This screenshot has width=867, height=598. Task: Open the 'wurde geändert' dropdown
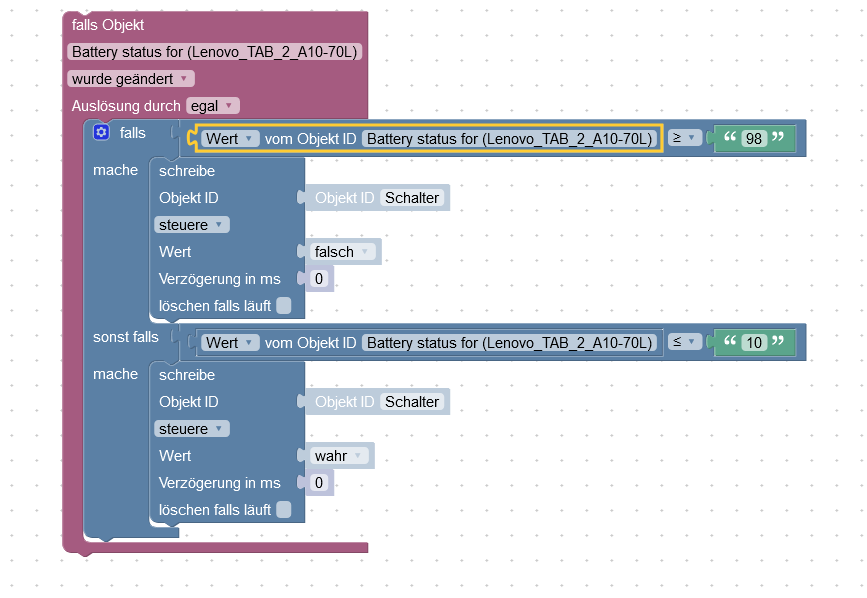click(130, 79)
